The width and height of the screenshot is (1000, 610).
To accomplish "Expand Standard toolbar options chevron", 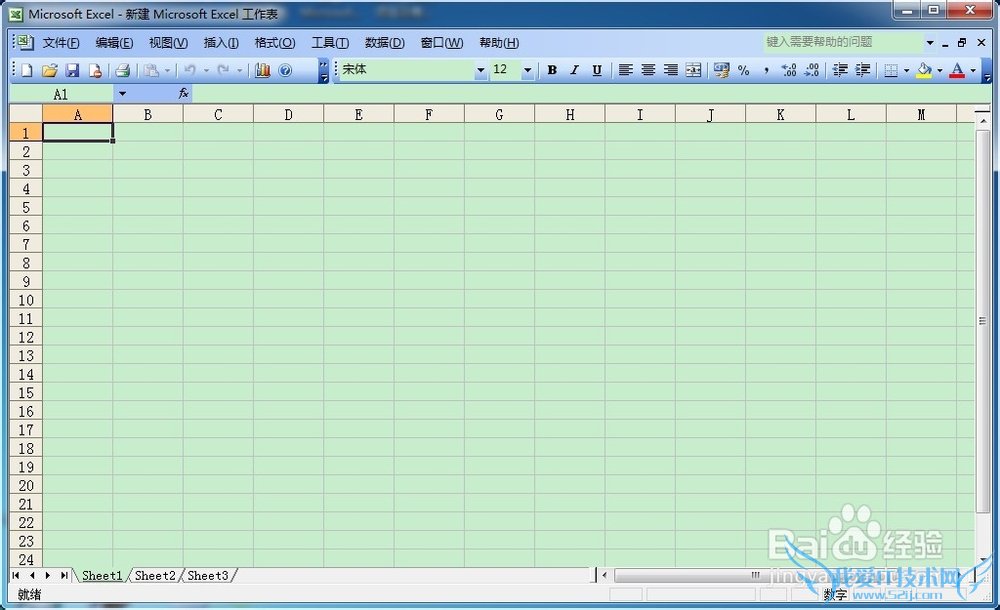I will coord(324,70).
